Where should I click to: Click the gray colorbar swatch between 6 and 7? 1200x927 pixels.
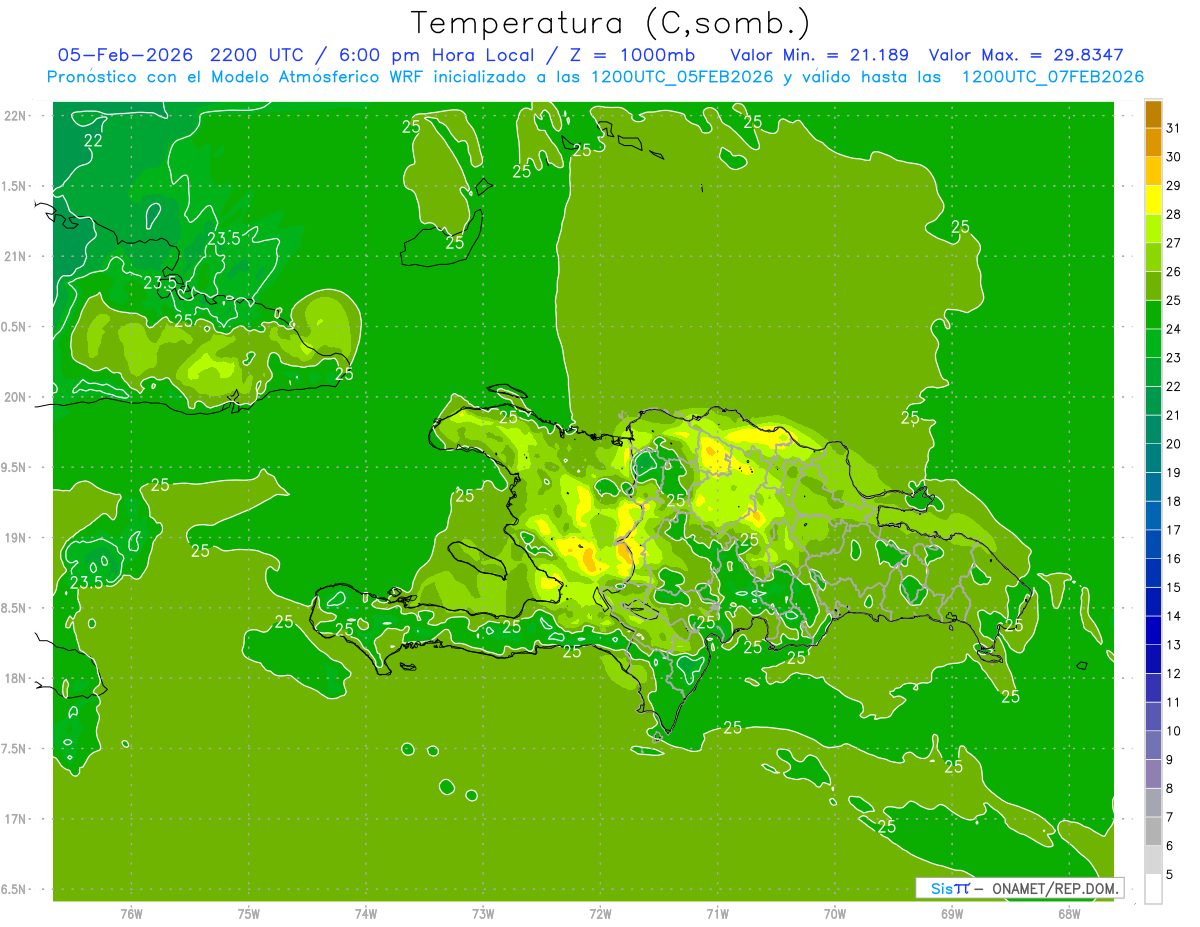[1153, 831]
